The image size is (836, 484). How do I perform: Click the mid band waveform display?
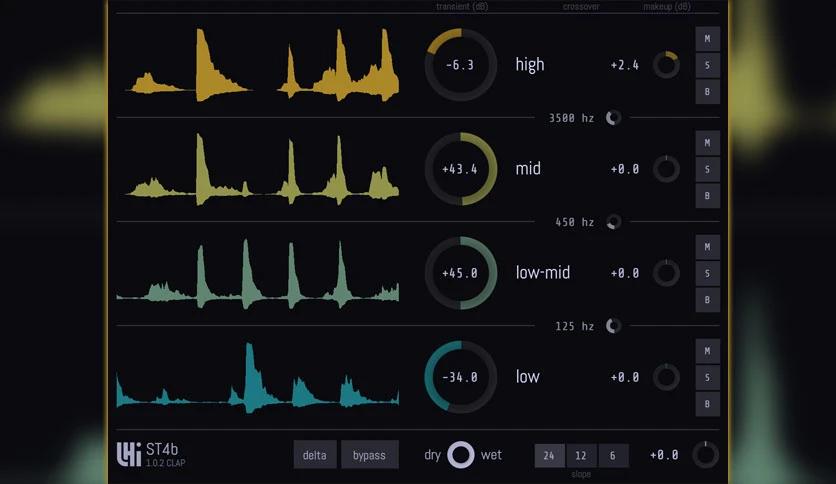tap(258, 169)
